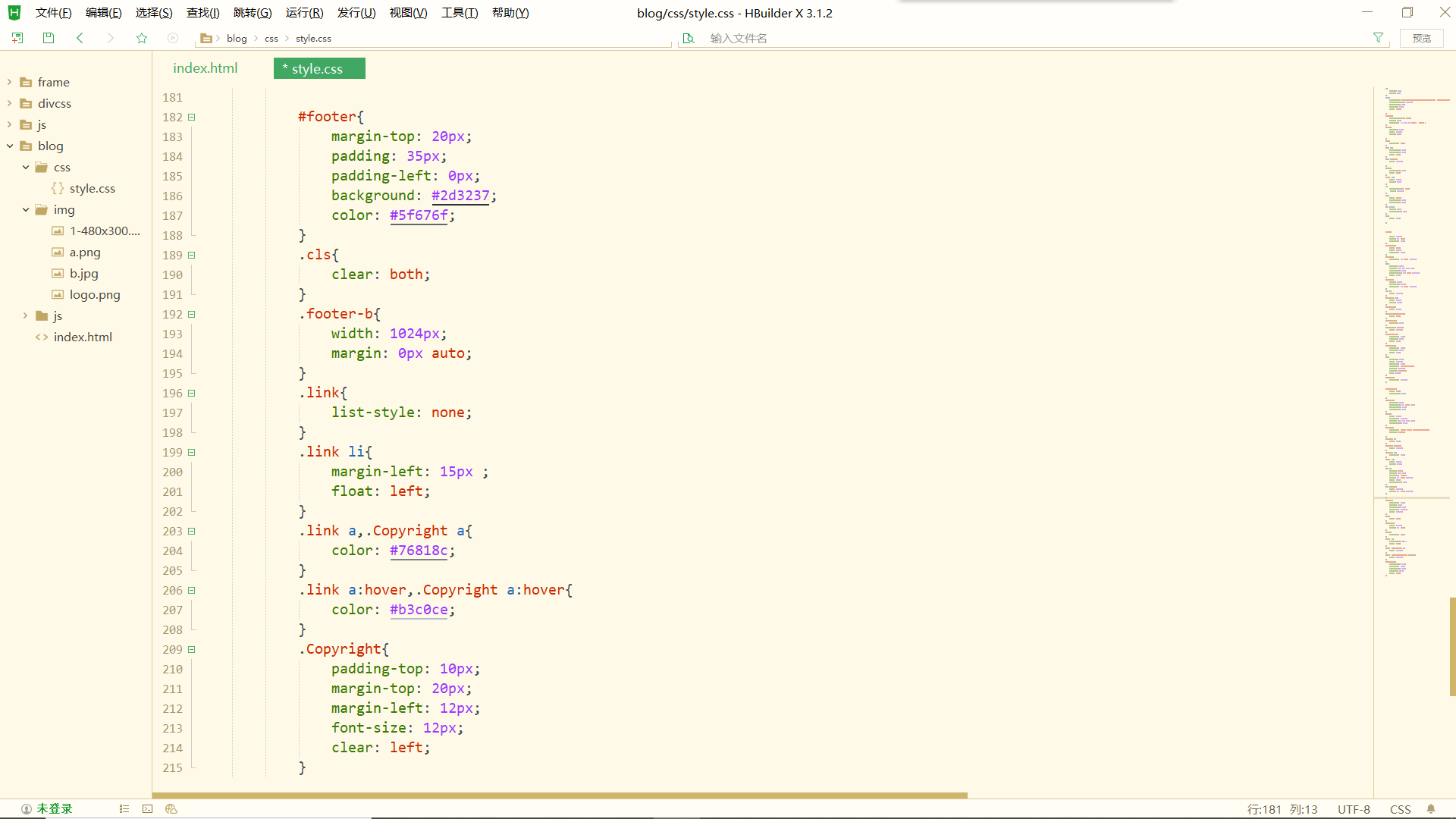Open the 运行(R) menu
The image size is (1456, 819).
pyautogui.click(x=304, y=13)
